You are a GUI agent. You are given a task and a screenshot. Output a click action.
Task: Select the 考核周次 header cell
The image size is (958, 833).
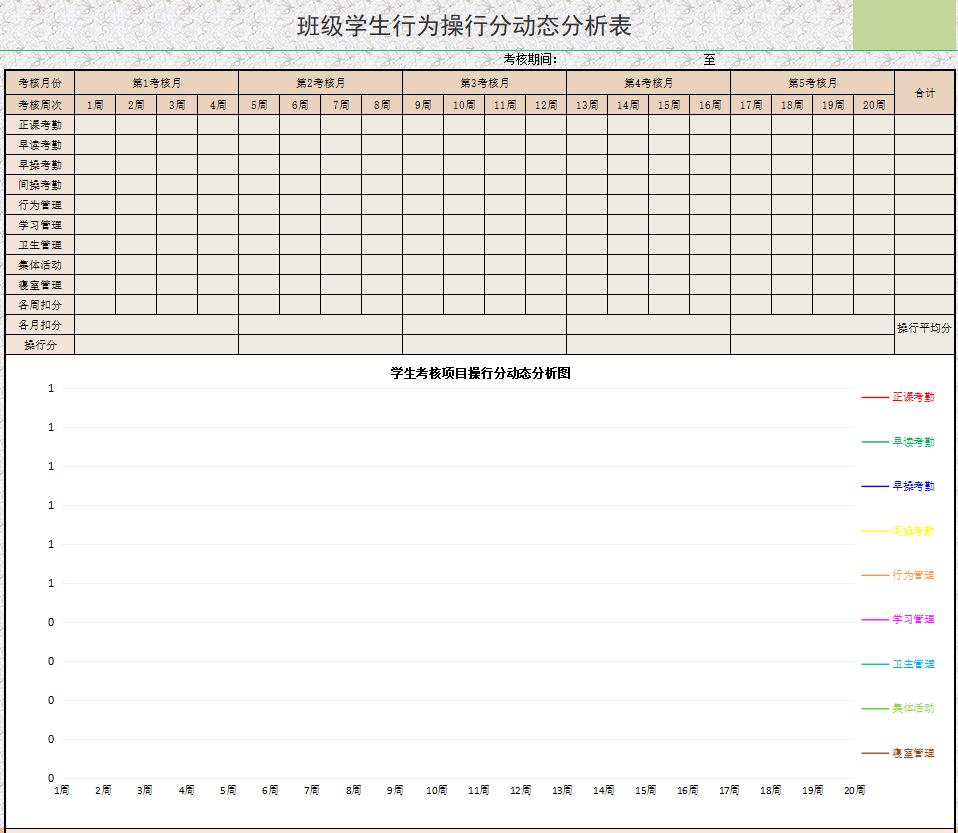click(42, 103)
